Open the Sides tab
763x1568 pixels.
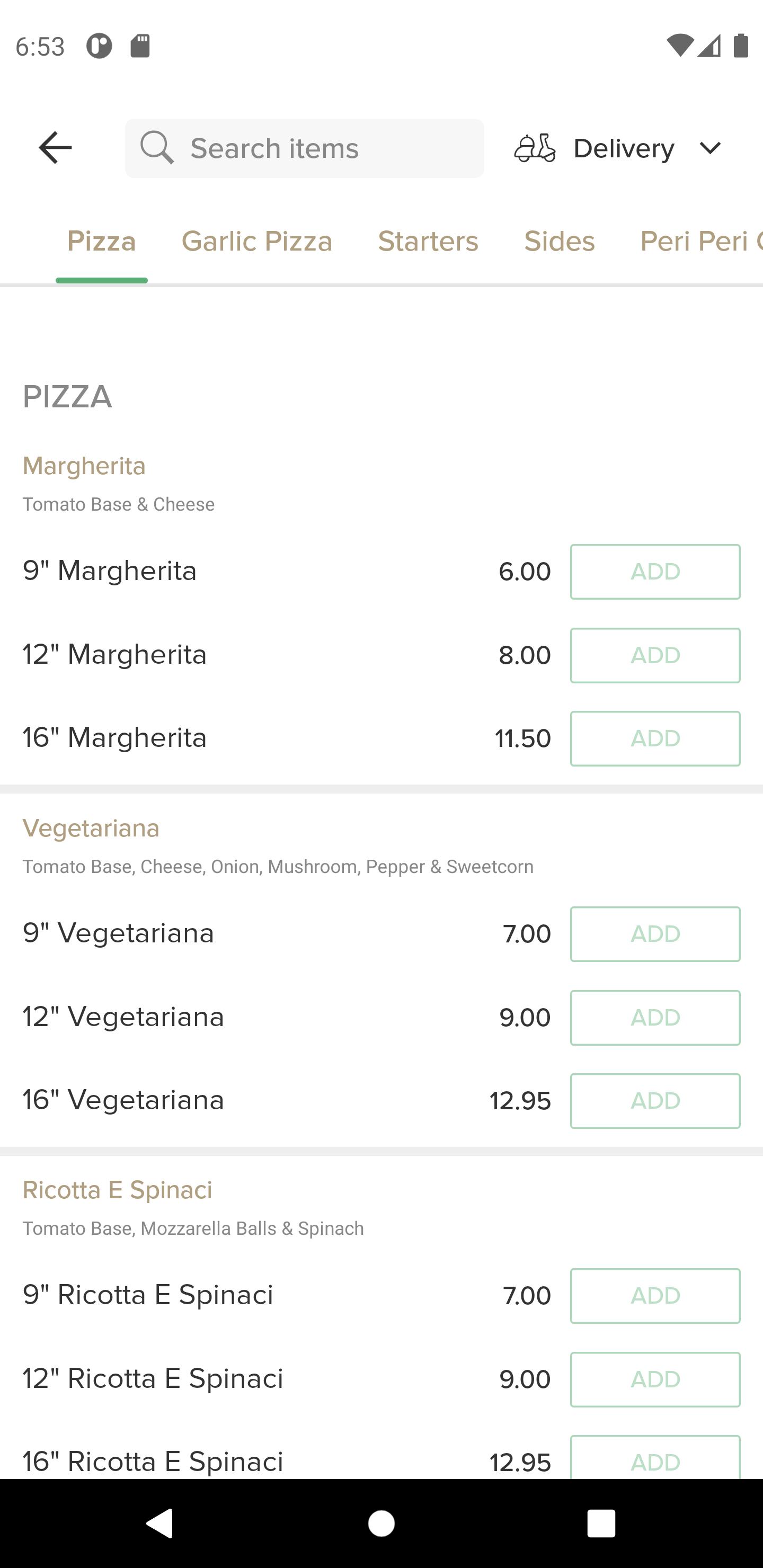[560, 241]
